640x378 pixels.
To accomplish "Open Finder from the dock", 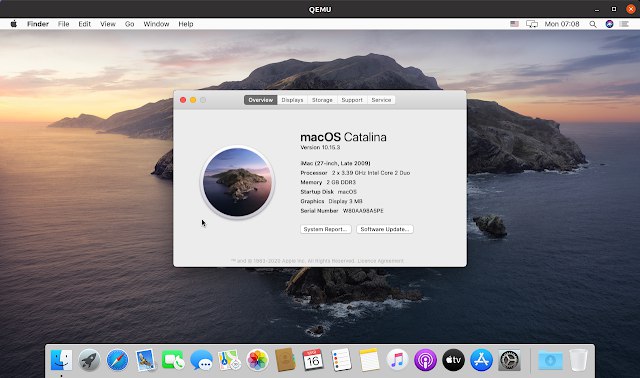I will 62,360.
